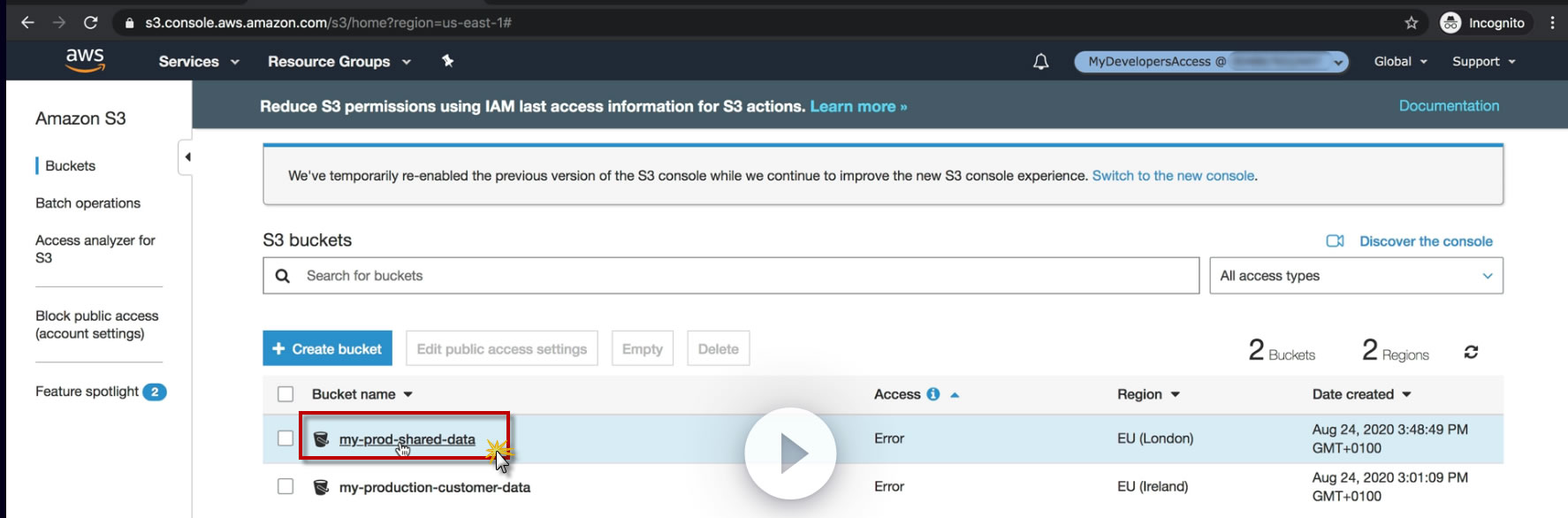Click the Create bucket button
The width and height of the screenshot is (1568, 518).
pyautogui.click(x=328, y=349)
